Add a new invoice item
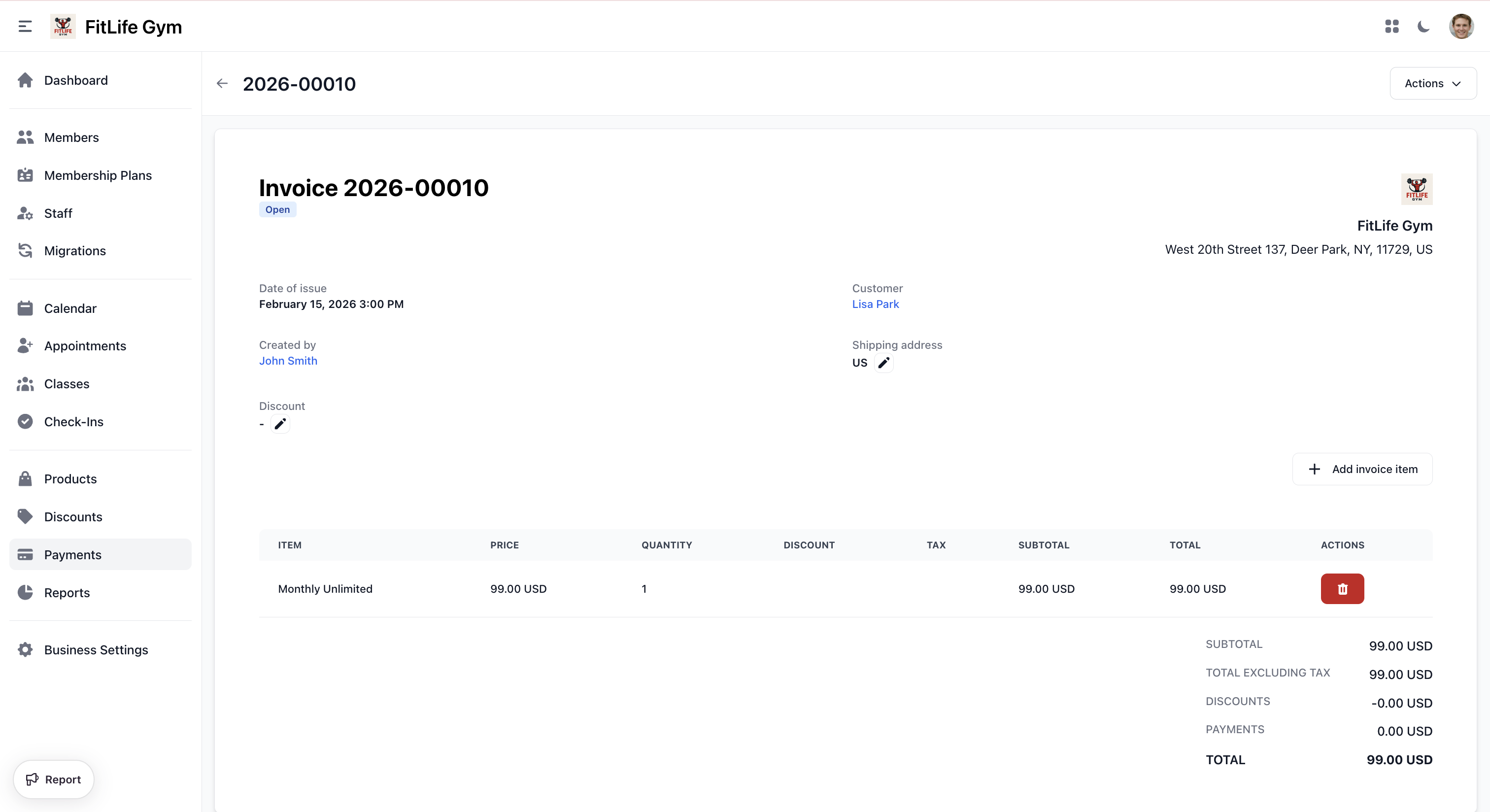The height and width of the screenshot is (812, 1490). coord(1361,469)
